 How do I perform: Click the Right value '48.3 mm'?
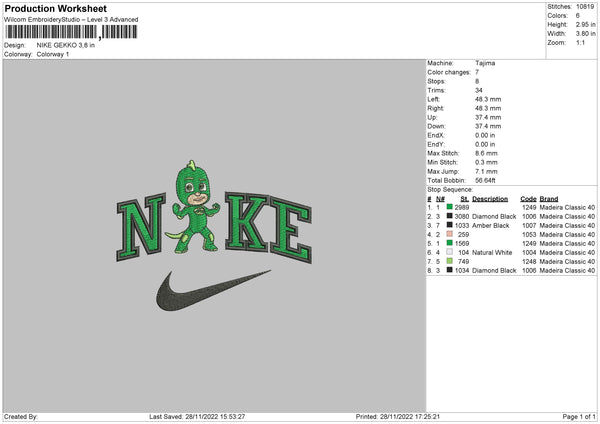[488, 108]
